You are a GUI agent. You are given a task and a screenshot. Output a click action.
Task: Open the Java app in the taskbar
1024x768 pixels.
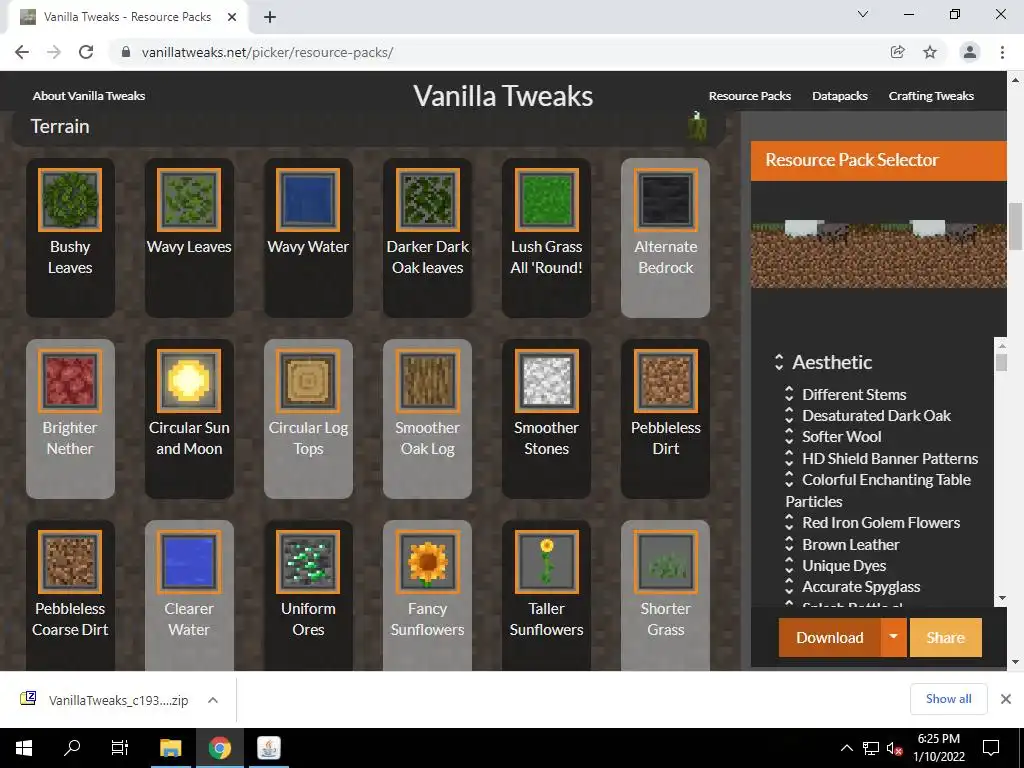pos(268,748)
